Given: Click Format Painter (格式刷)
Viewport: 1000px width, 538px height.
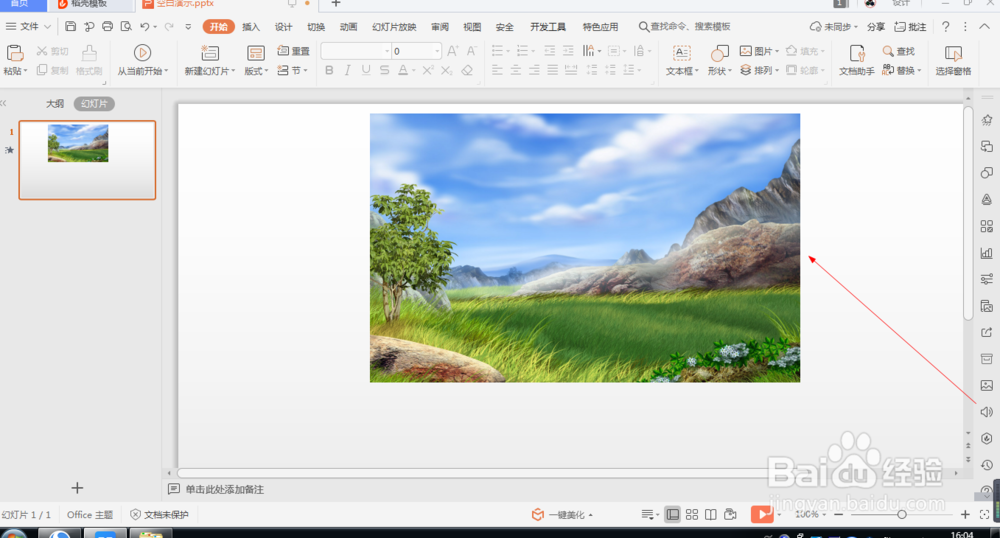Looking at the screenshot, I should (x=89, y=61).
